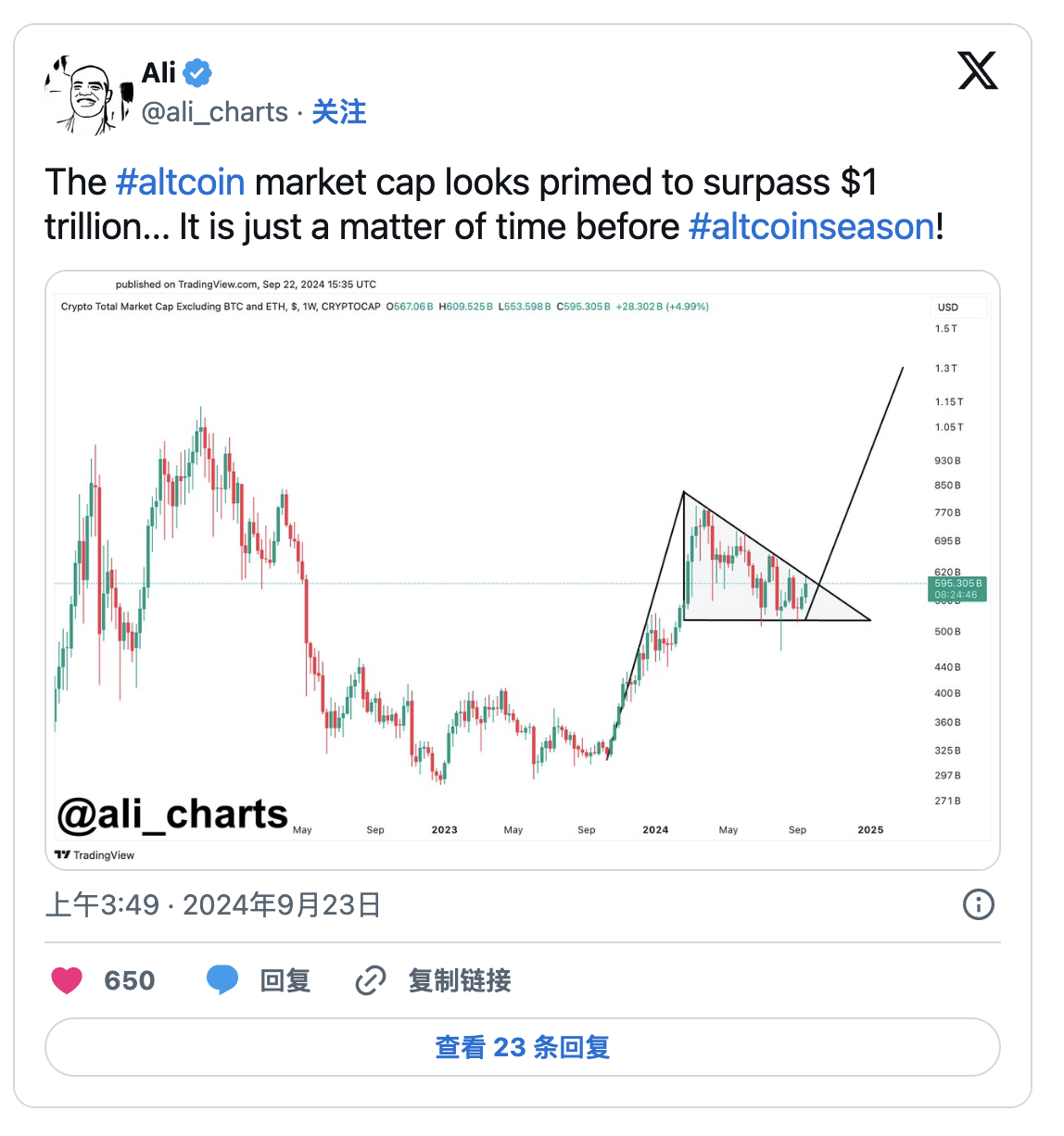This screenshot has height=1136, width=1064.
Task: Click the 回复 label
Action: tap(285, 980)
